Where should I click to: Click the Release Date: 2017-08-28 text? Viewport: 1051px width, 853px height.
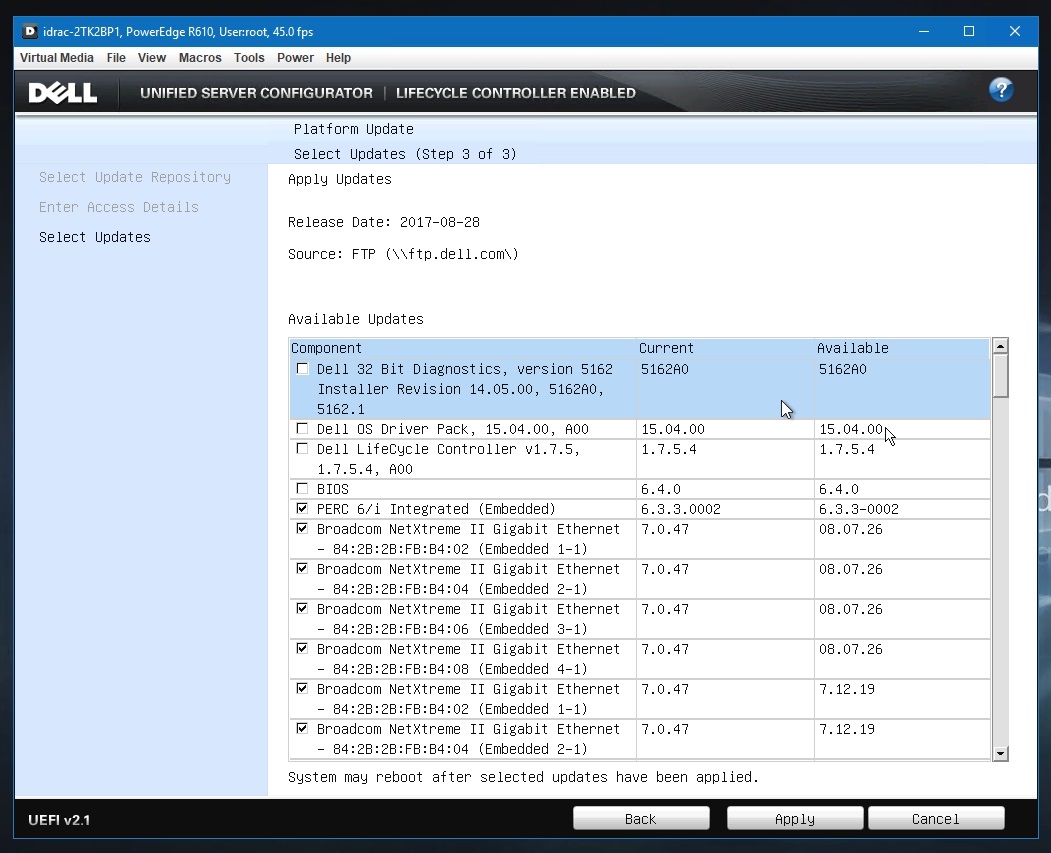pyautogui.click(x=384, y=222)
